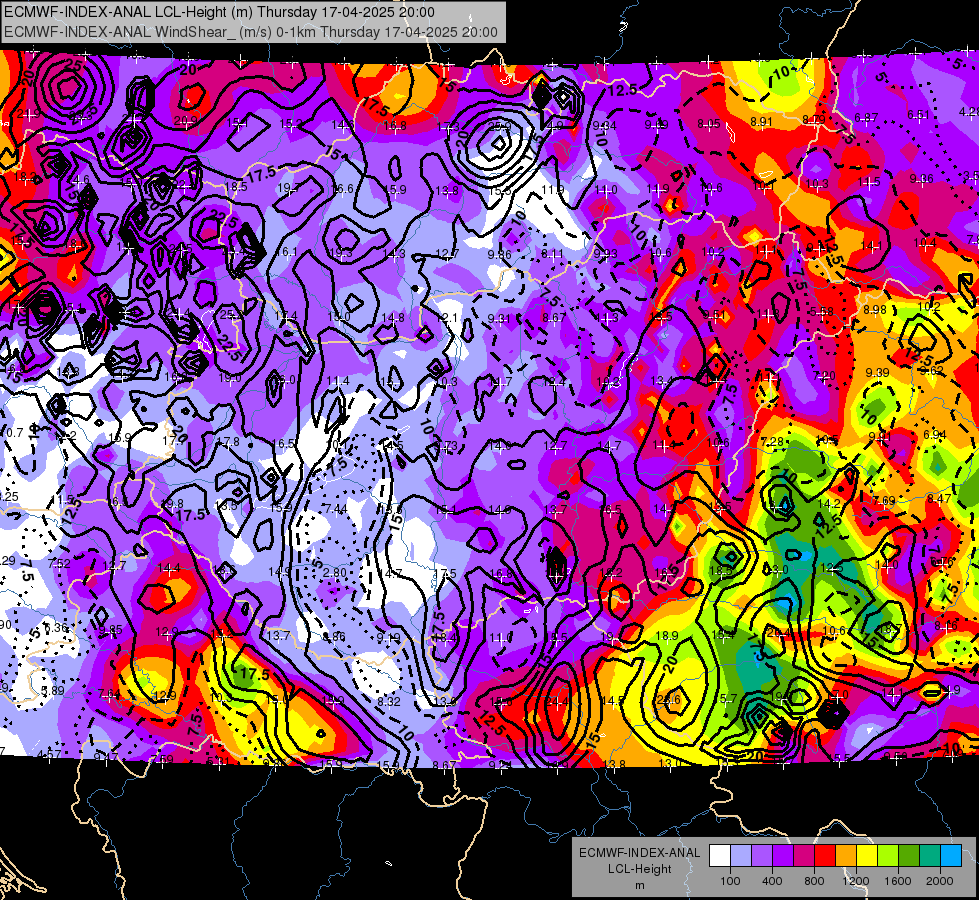The height and width of the screenshot is (900, 979).
Task: Click the grid value 8.47
Action: pyautogui.click(x=938, y=498)
